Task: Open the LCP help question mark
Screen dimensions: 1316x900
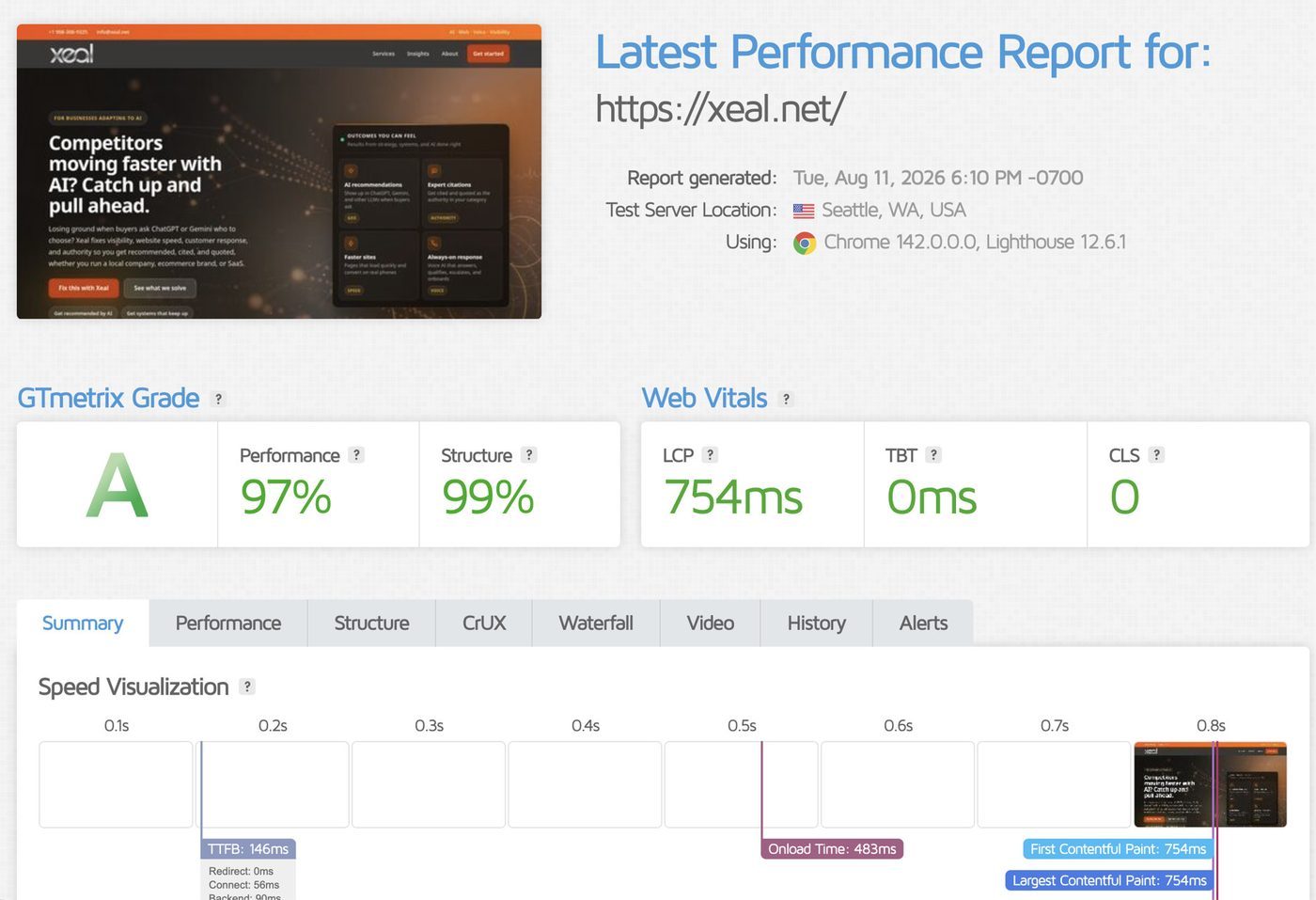Action: tap(710, 454)
